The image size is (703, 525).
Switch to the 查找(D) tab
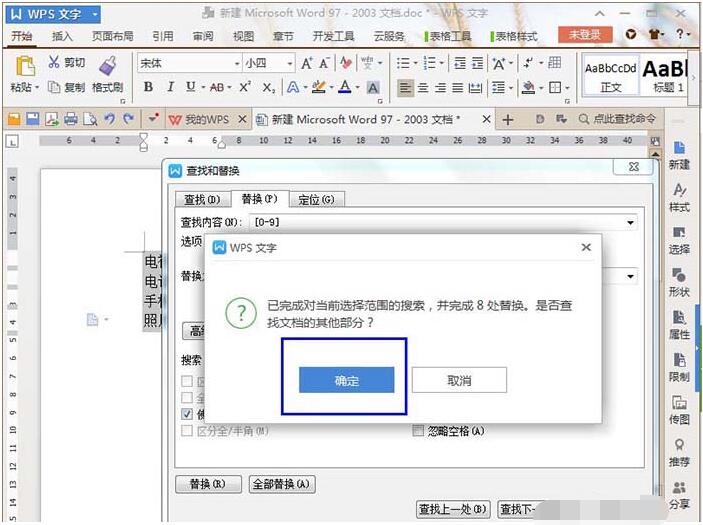coord(202,200)
